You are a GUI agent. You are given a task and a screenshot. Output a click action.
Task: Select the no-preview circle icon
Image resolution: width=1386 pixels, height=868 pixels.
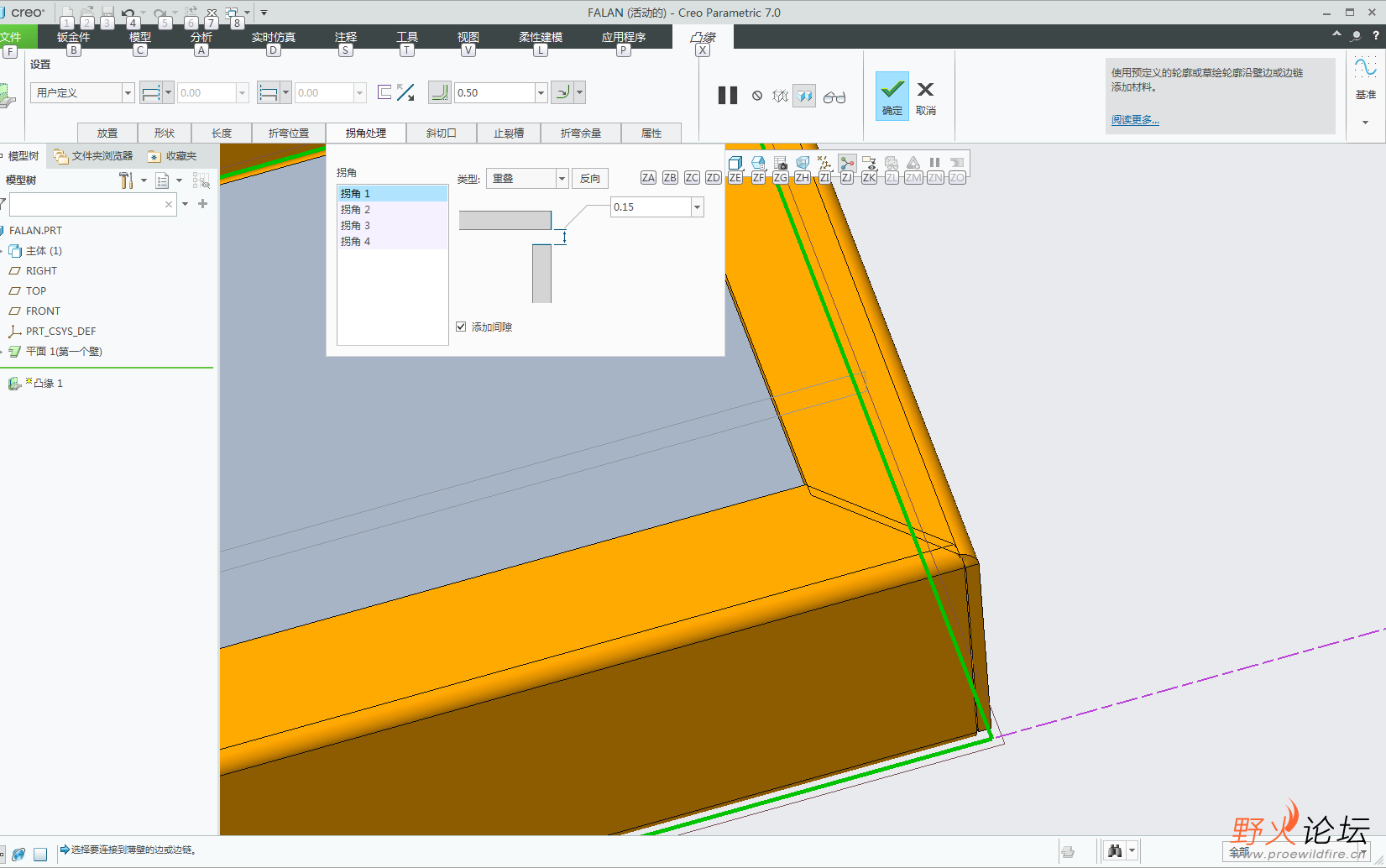[757, 97]
